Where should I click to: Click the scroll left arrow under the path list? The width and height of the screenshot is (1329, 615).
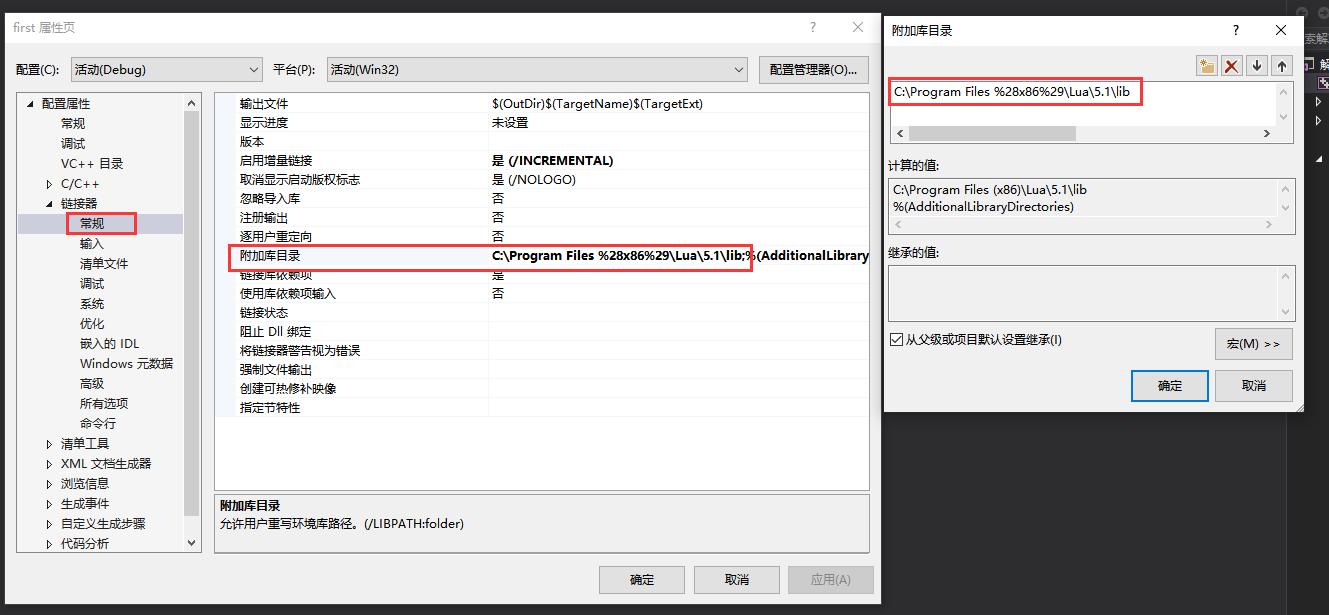899,134
